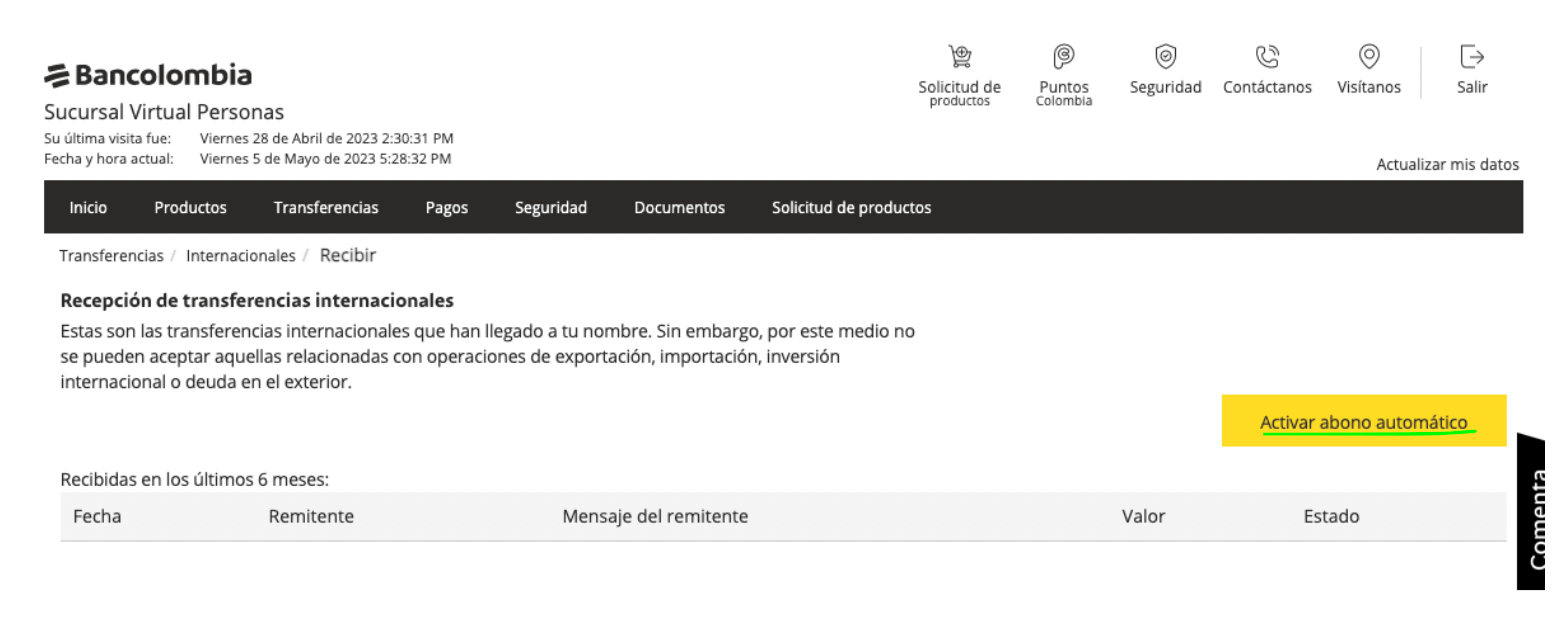Screen dimensions: 1562x620
Task: Open Actualizar mis datos
Action: coord(1448,164)
